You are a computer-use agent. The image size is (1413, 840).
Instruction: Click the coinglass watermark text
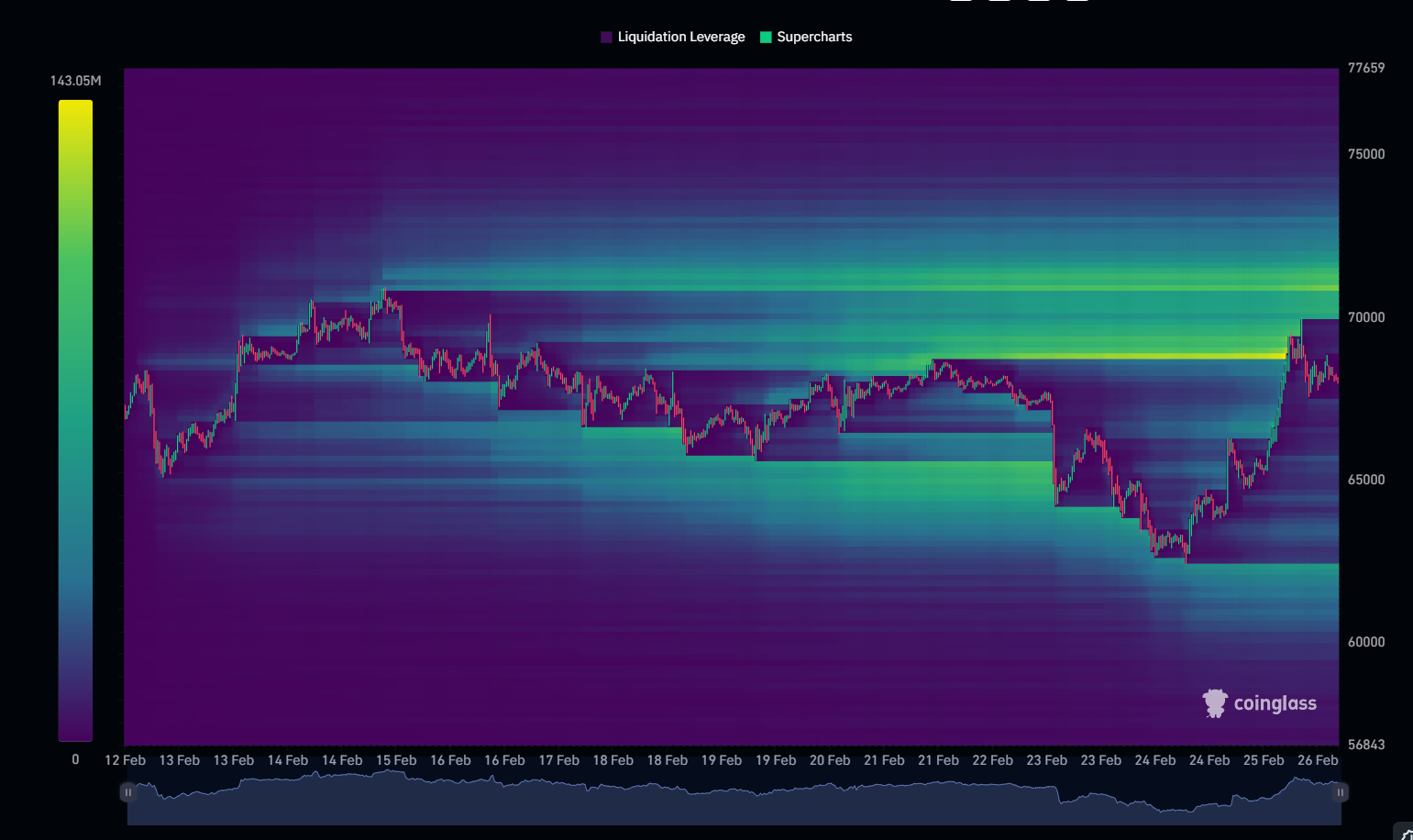click(1275, 703)
